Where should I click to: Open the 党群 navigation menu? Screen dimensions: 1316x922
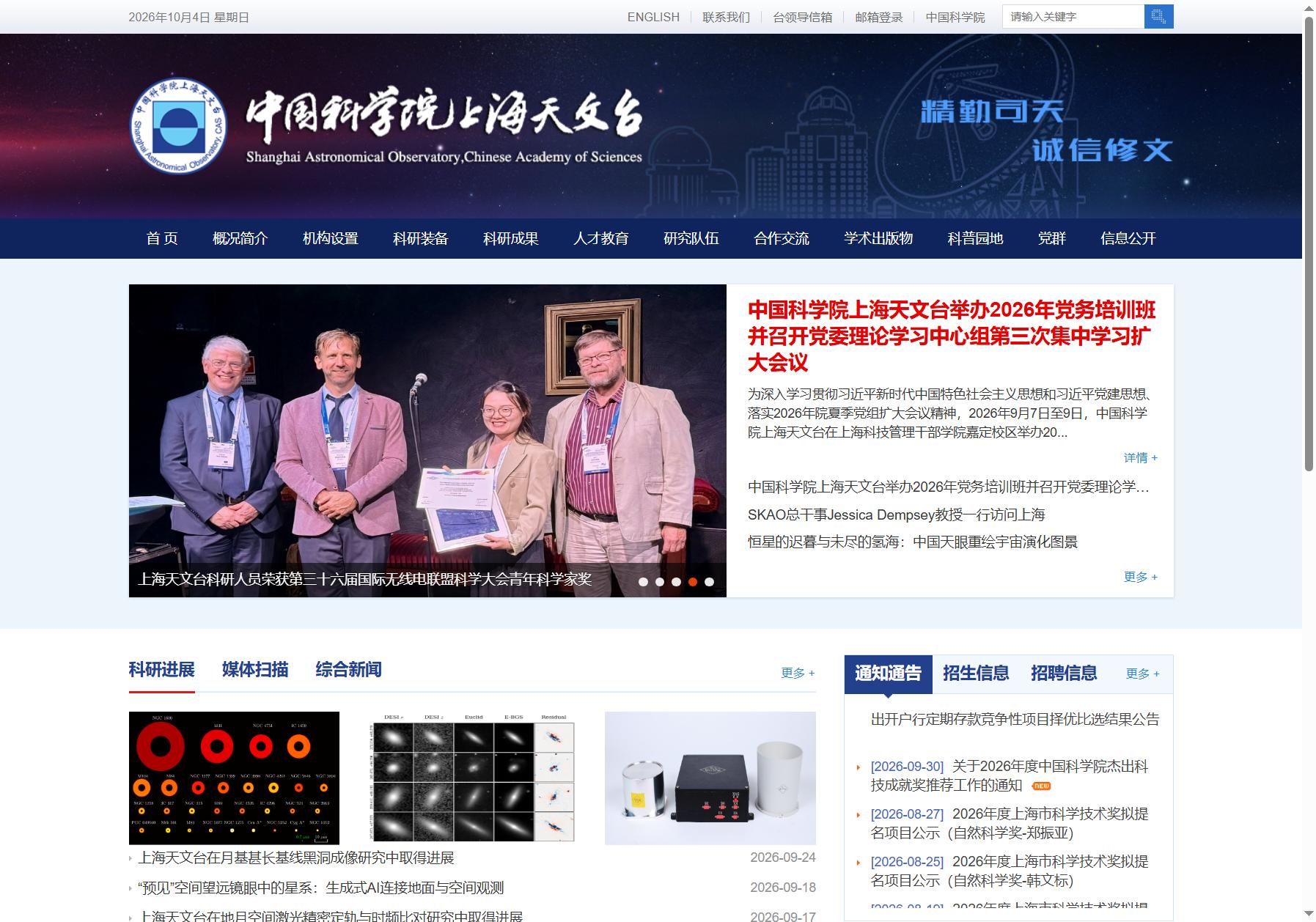(x=1052, y=238)
